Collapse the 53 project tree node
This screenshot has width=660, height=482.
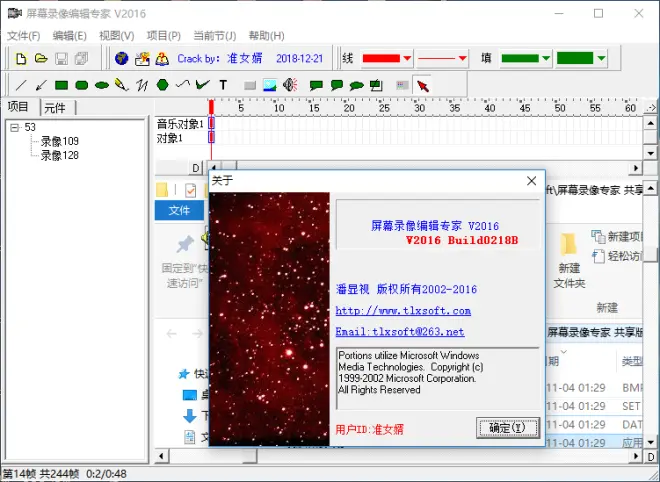(15, 127)
